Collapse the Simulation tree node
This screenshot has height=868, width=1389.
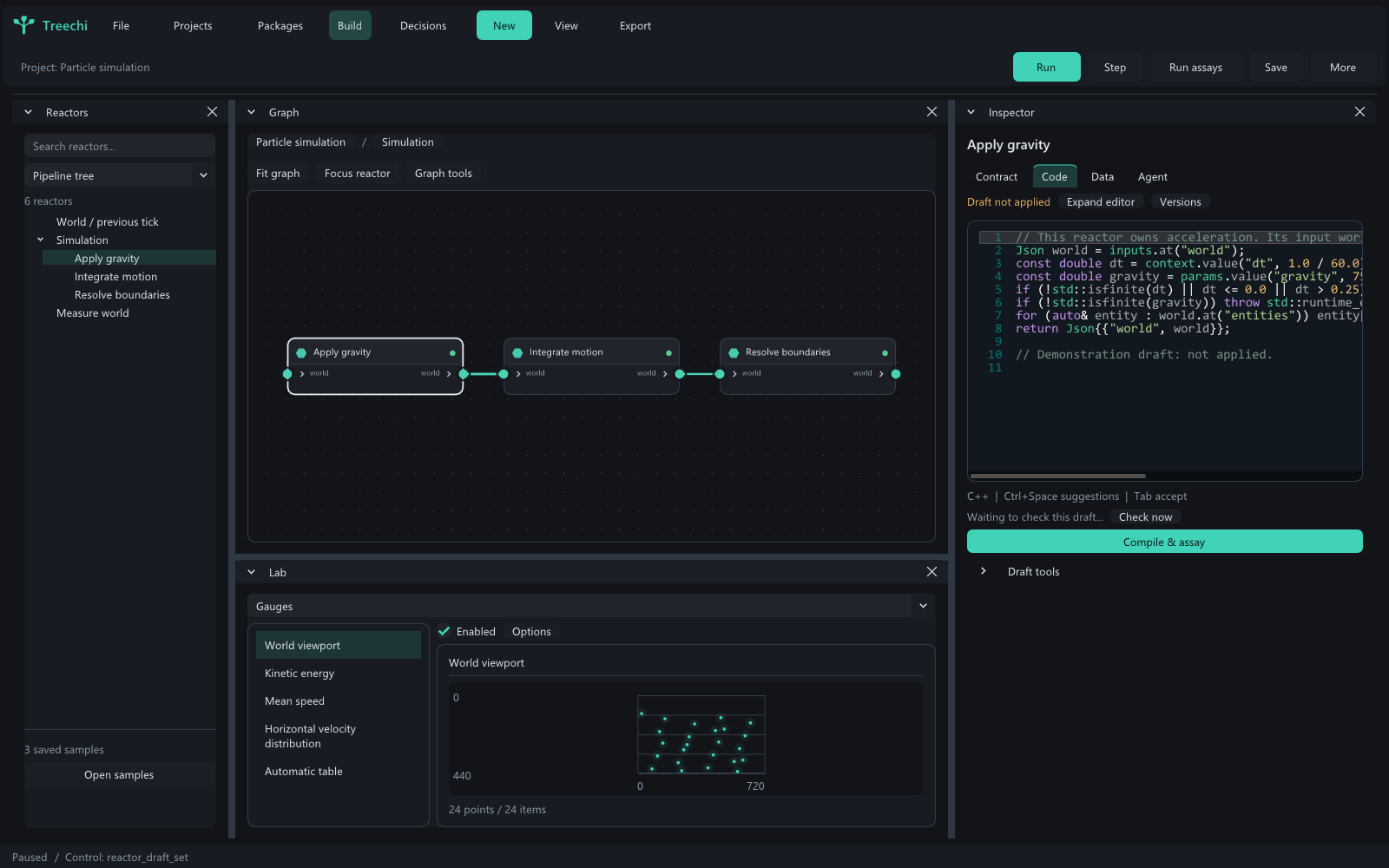pos(40,240)
